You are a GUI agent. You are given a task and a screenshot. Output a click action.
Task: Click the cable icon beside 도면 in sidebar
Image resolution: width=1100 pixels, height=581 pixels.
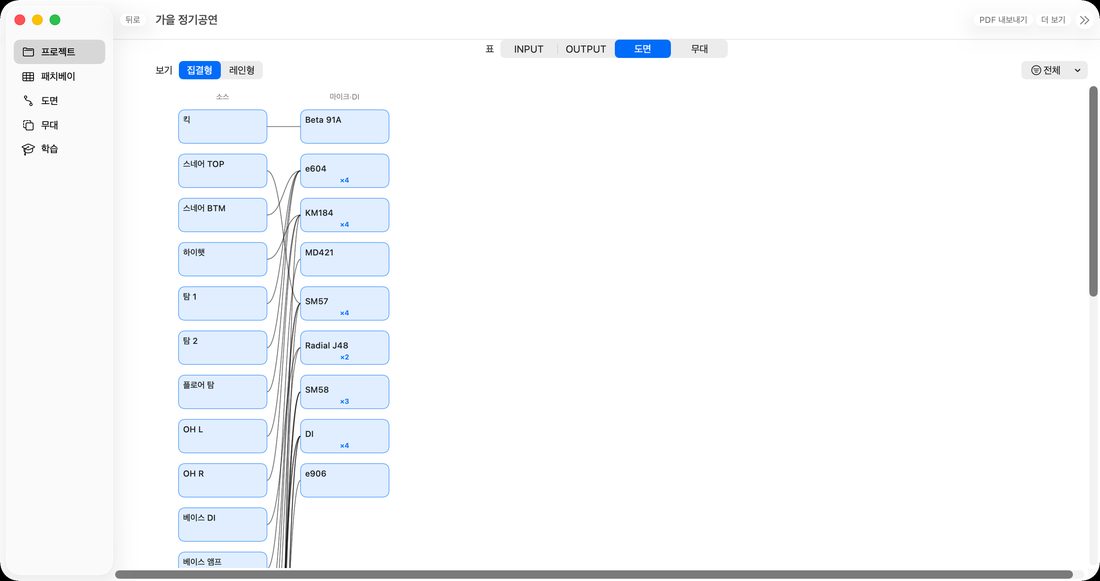click(28, 100)
